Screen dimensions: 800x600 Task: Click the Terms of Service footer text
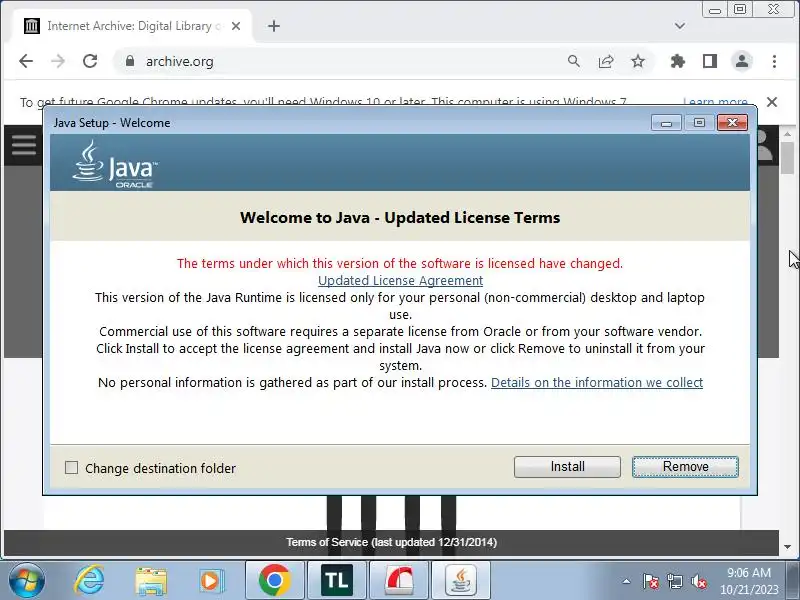point(391,542)
